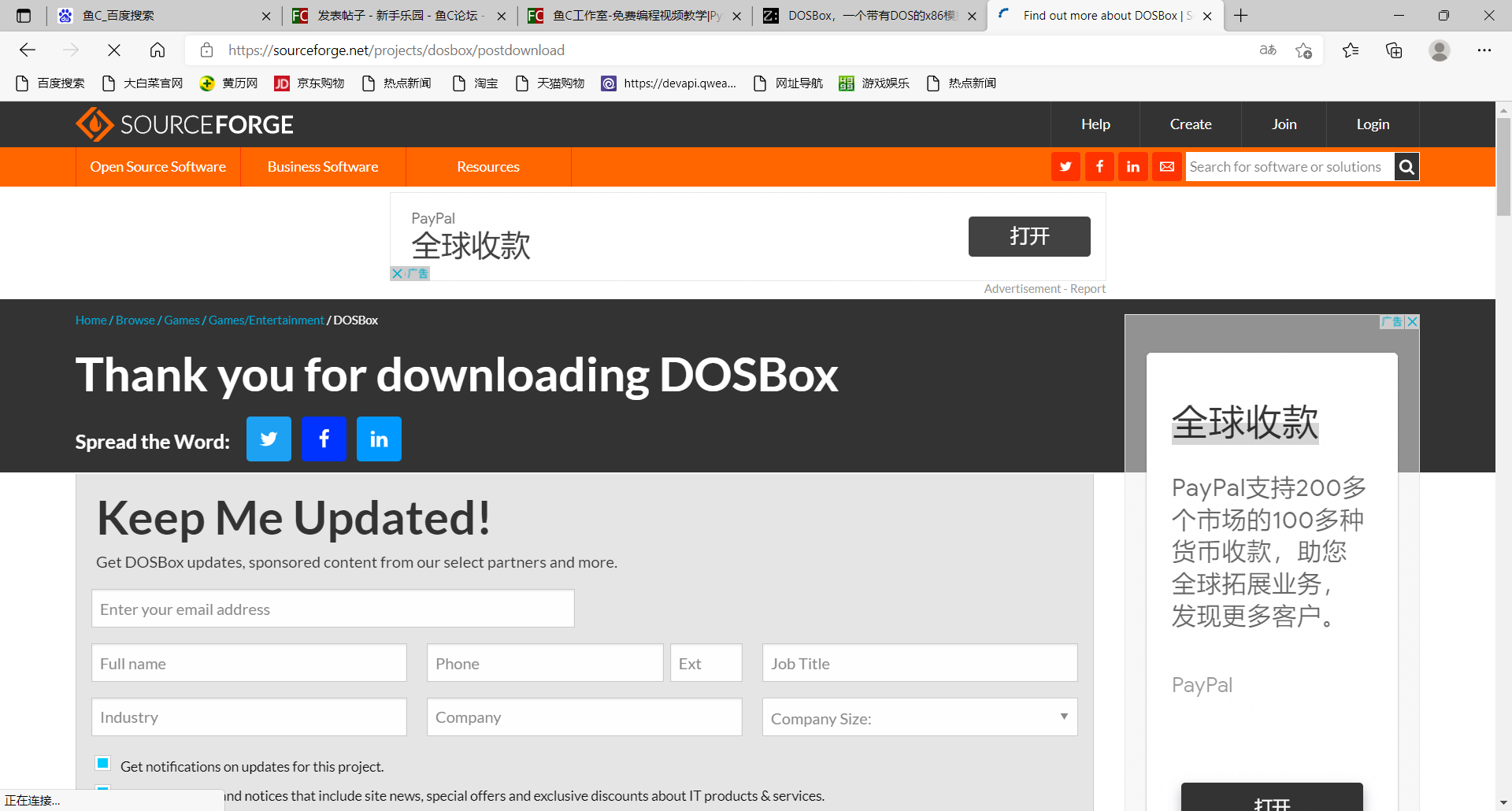
Task: Click the email address field
Action: [x=333, y=609]
